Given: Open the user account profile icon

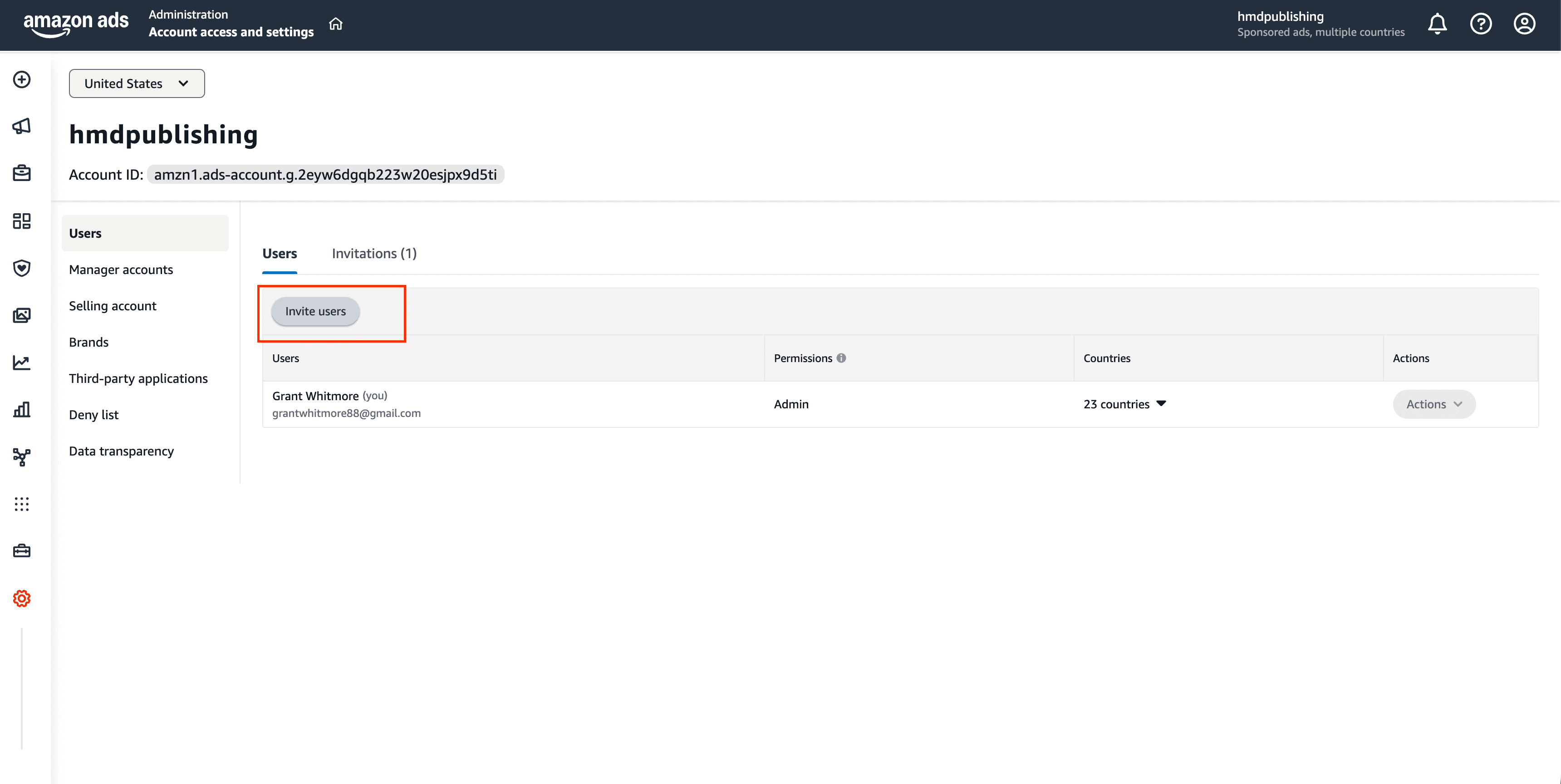Looking at the screenshot, I should pyautogui.click(x=1525, y=24).
